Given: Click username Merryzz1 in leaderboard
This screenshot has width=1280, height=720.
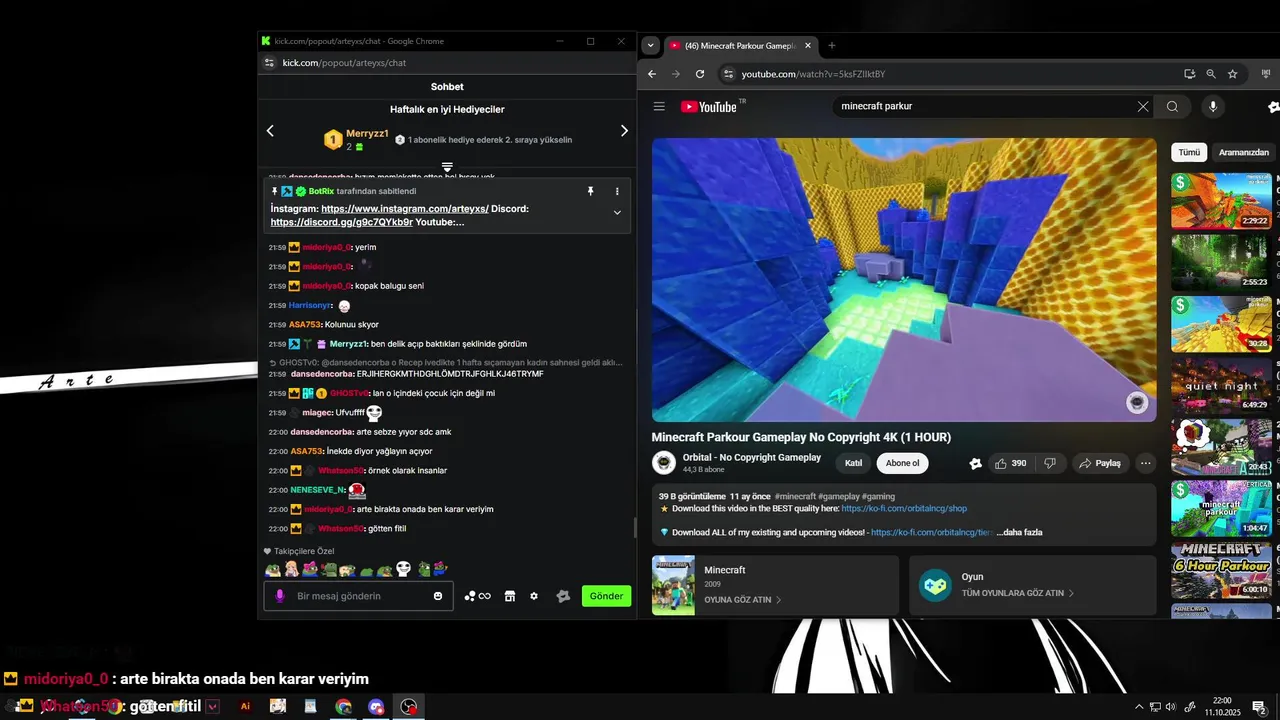Looking at the screenshot, I should [x=367, y=134].
